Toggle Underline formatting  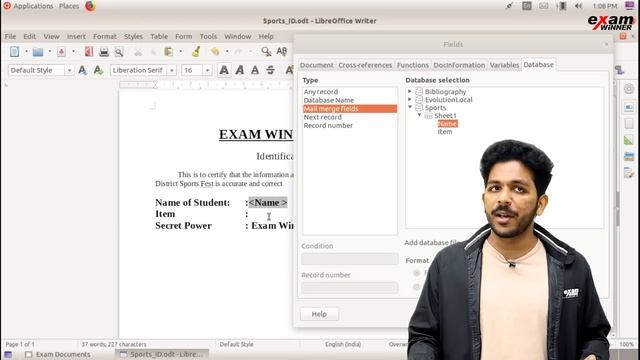(x=255, y=70)
